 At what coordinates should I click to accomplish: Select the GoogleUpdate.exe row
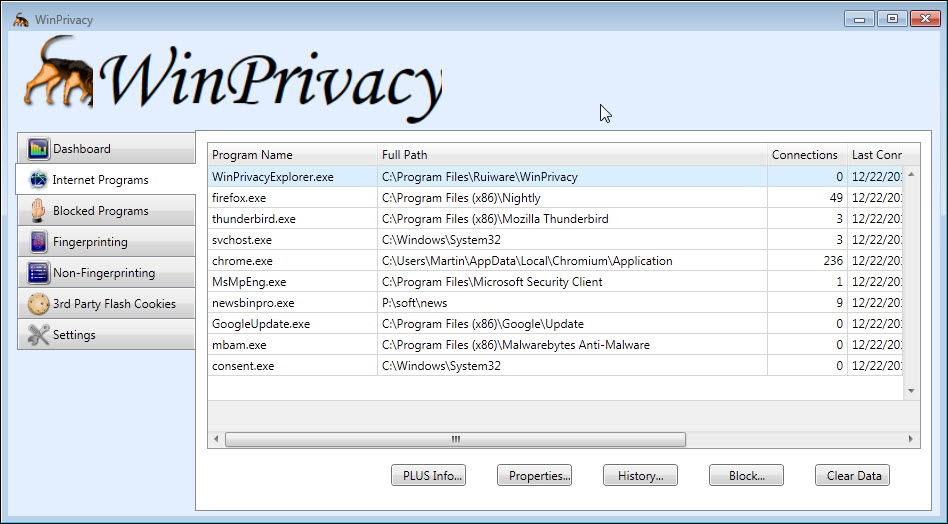[x=555, y=324]
